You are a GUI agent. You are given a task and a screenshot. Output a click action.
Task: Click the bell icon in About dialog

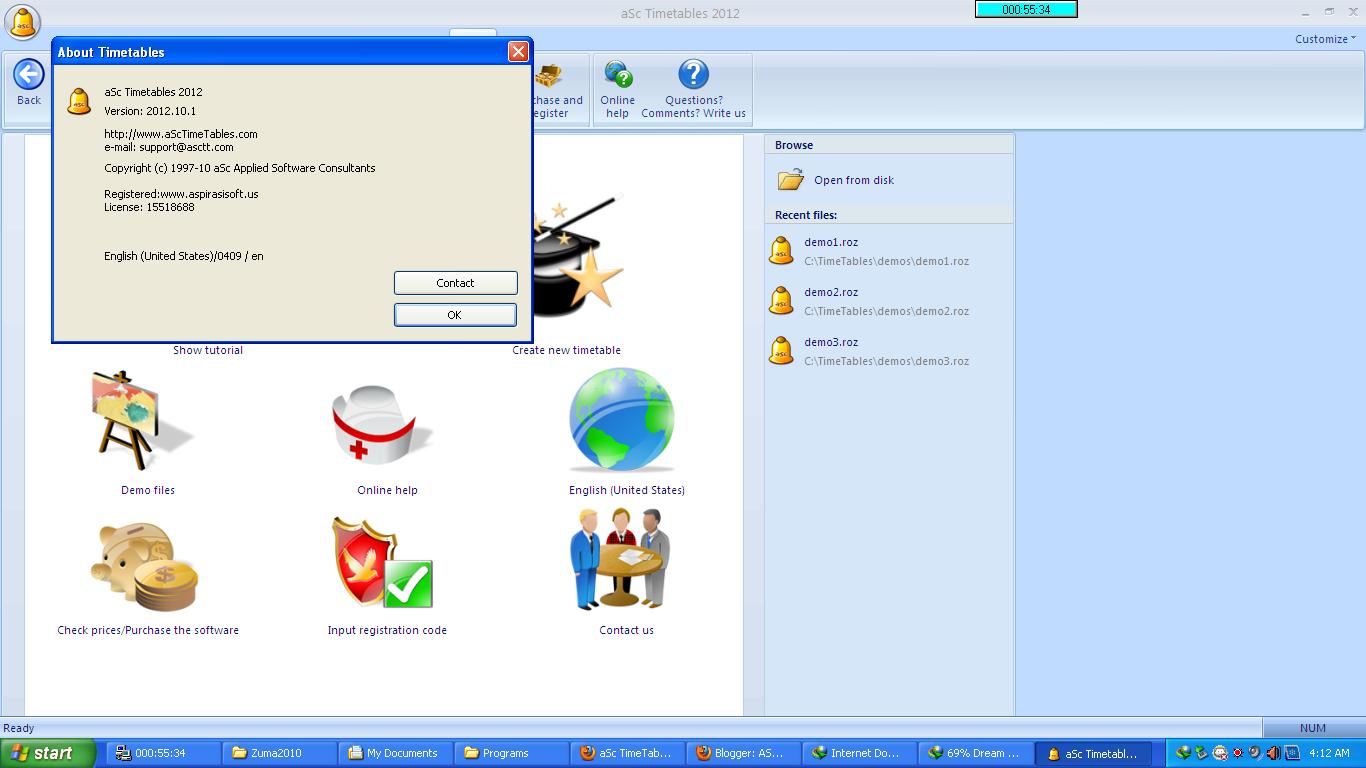click(x=79, y=101)
